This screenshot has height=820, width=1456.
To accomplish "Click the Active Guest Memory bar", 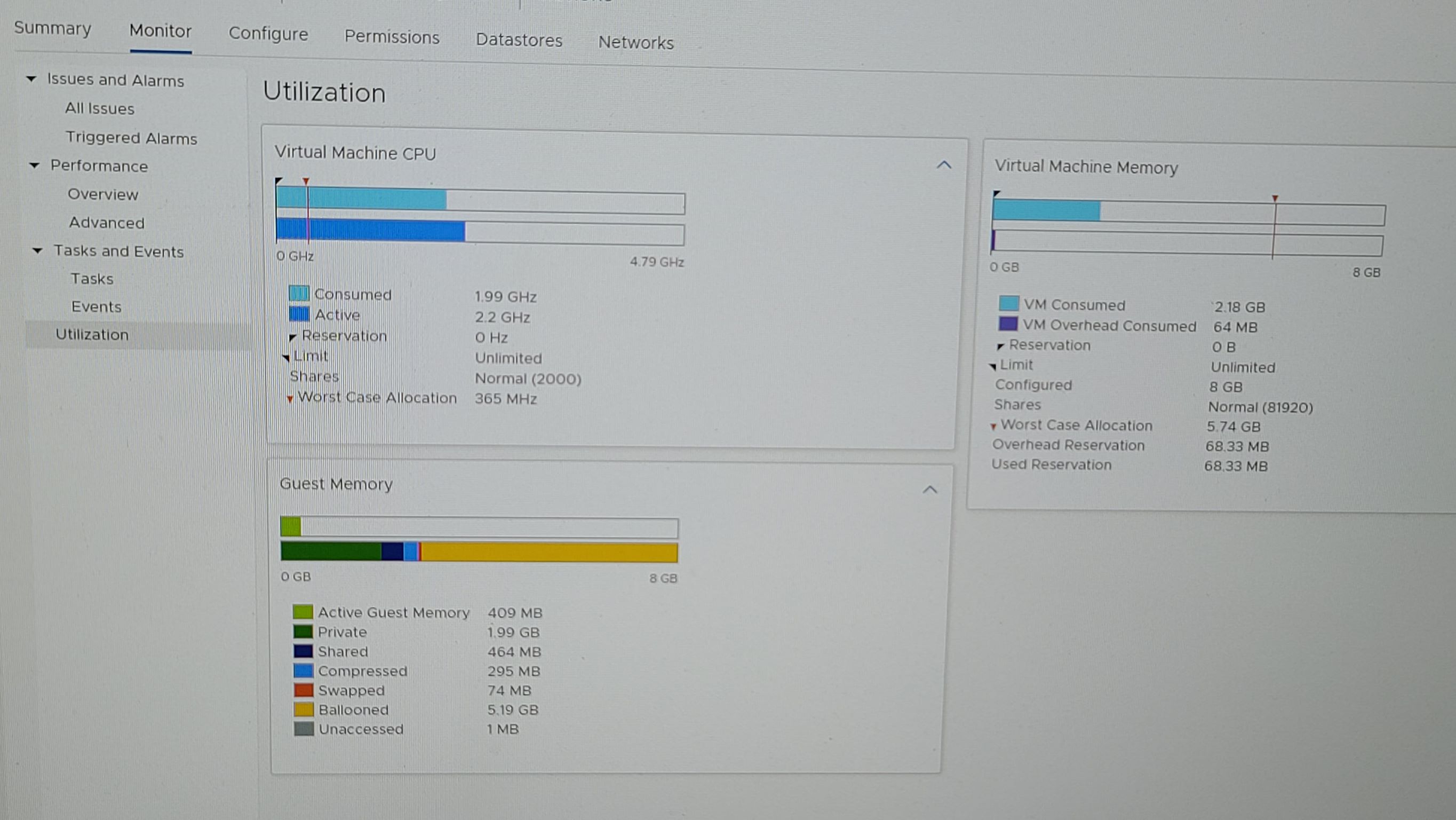I will [x=291, y=526].
